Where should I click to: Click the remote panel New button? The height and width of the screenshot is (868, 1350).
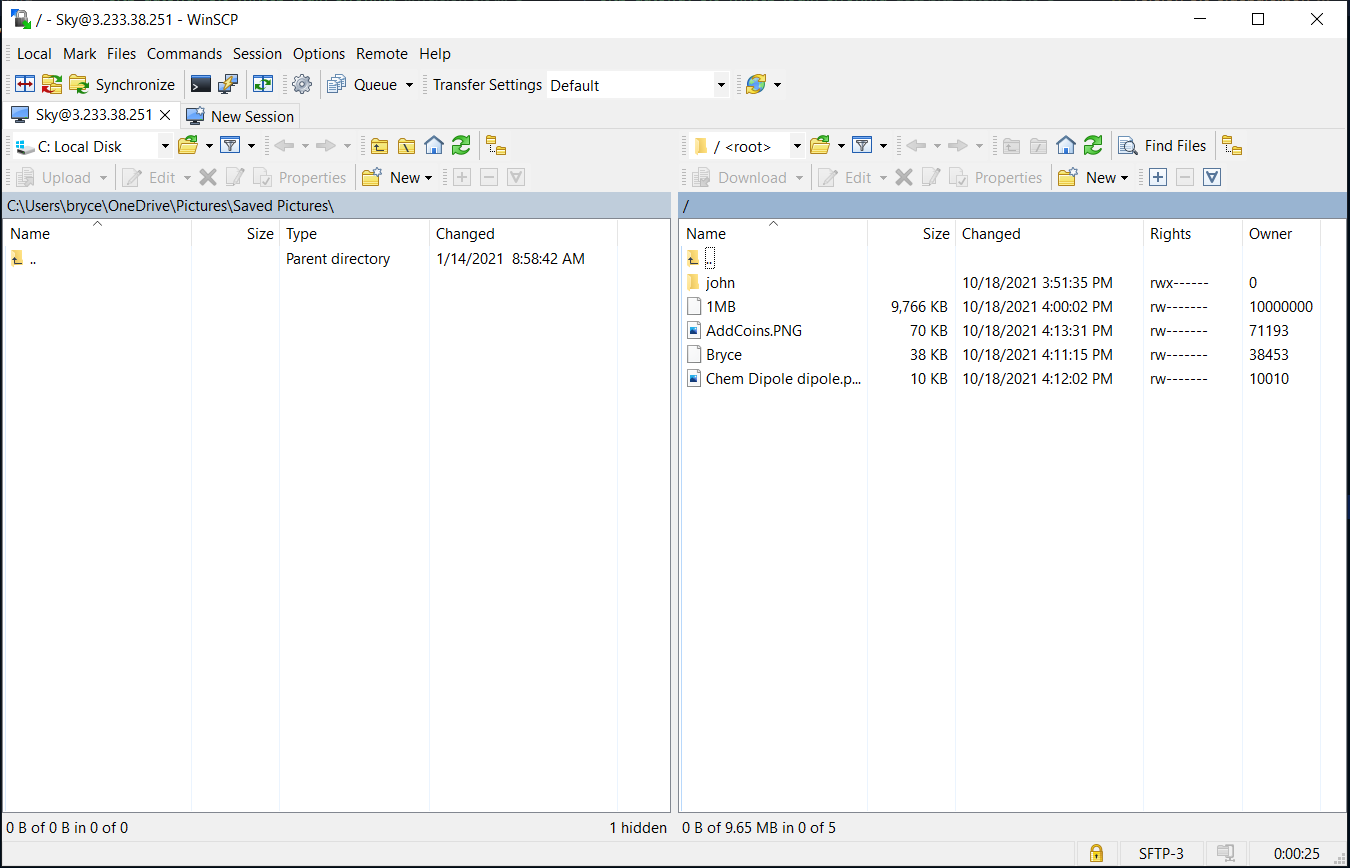pos(1094,178)
